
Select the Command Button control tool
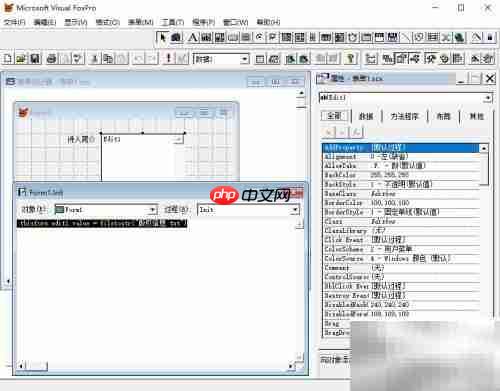coord(233,37)
